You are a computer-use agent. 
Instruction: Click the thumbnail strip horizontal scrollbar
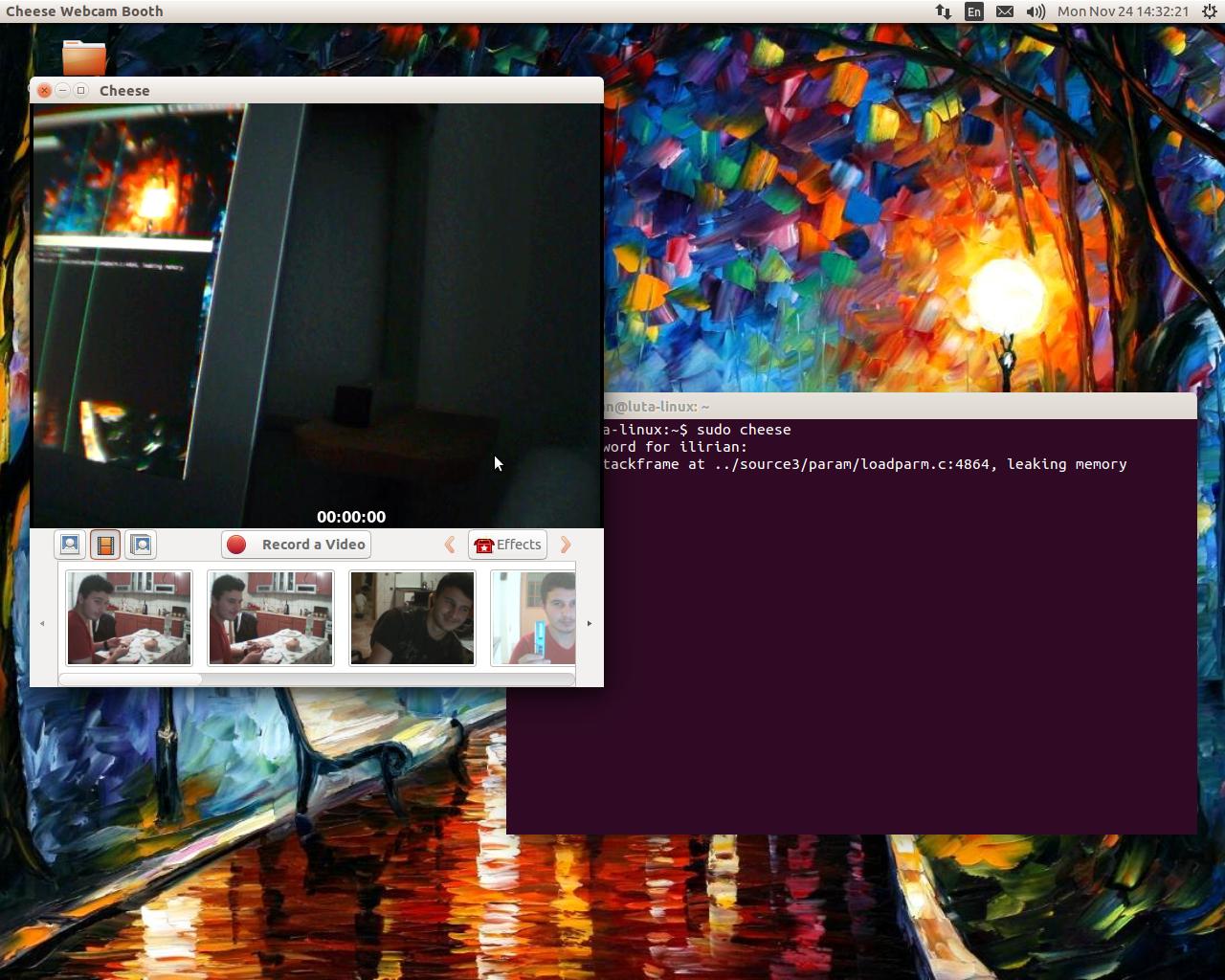click(x=317, y=679)
